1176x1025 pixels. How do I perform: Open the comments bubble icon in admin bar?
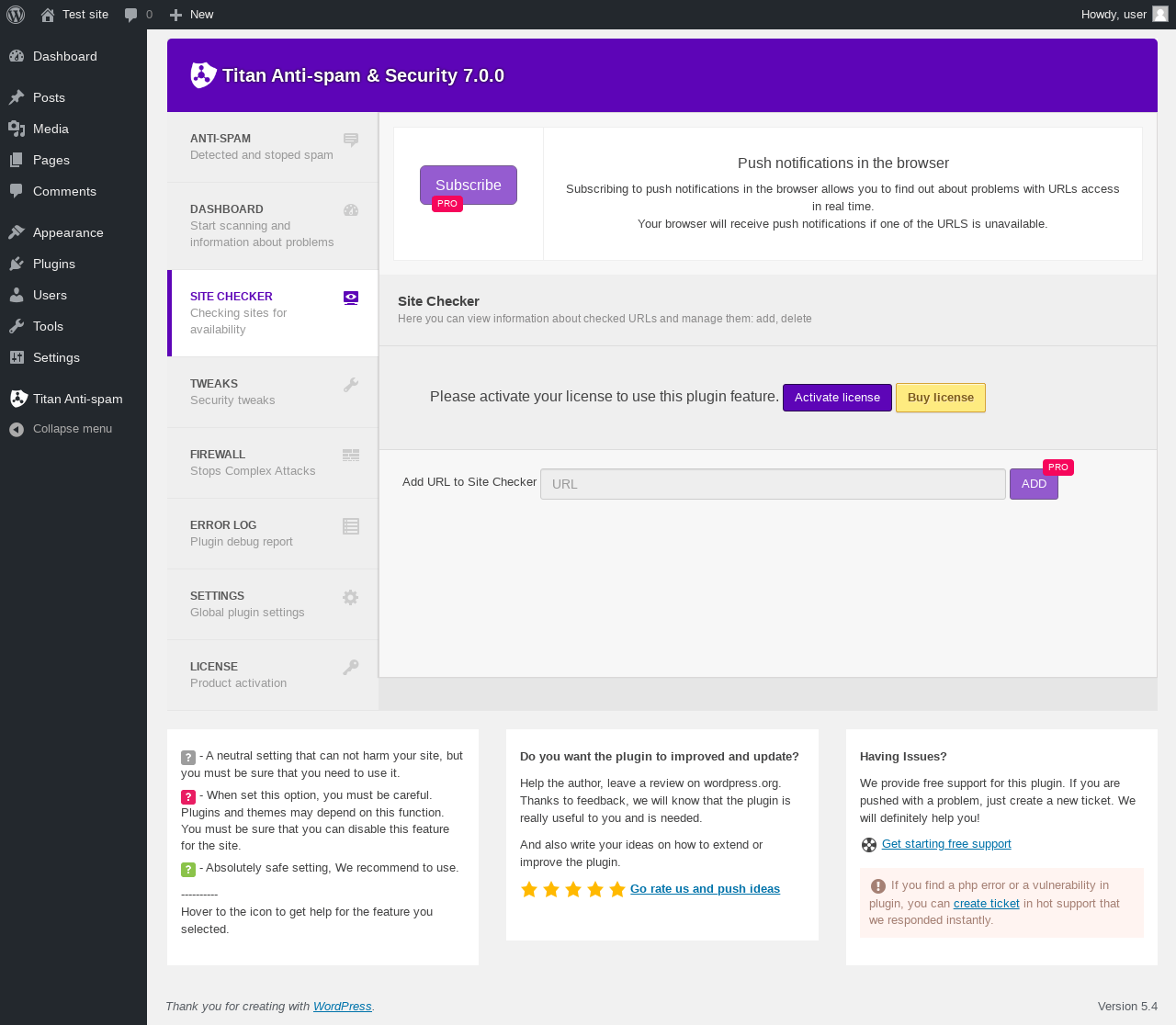click(x=131, y=15)
